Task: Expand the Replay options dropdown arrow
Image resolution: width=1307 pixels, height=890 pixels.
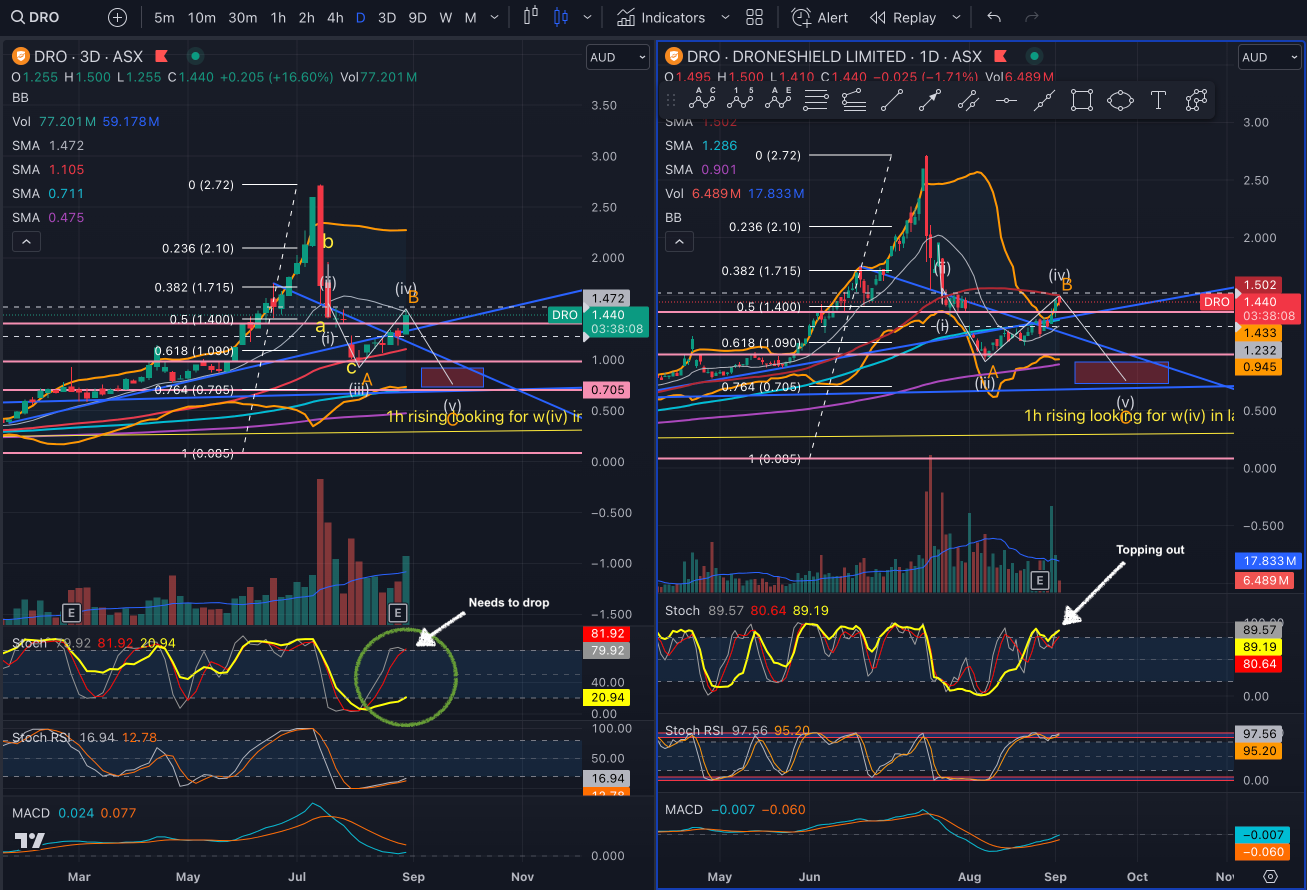Action: pyautogui.click(x=957, y=17)
